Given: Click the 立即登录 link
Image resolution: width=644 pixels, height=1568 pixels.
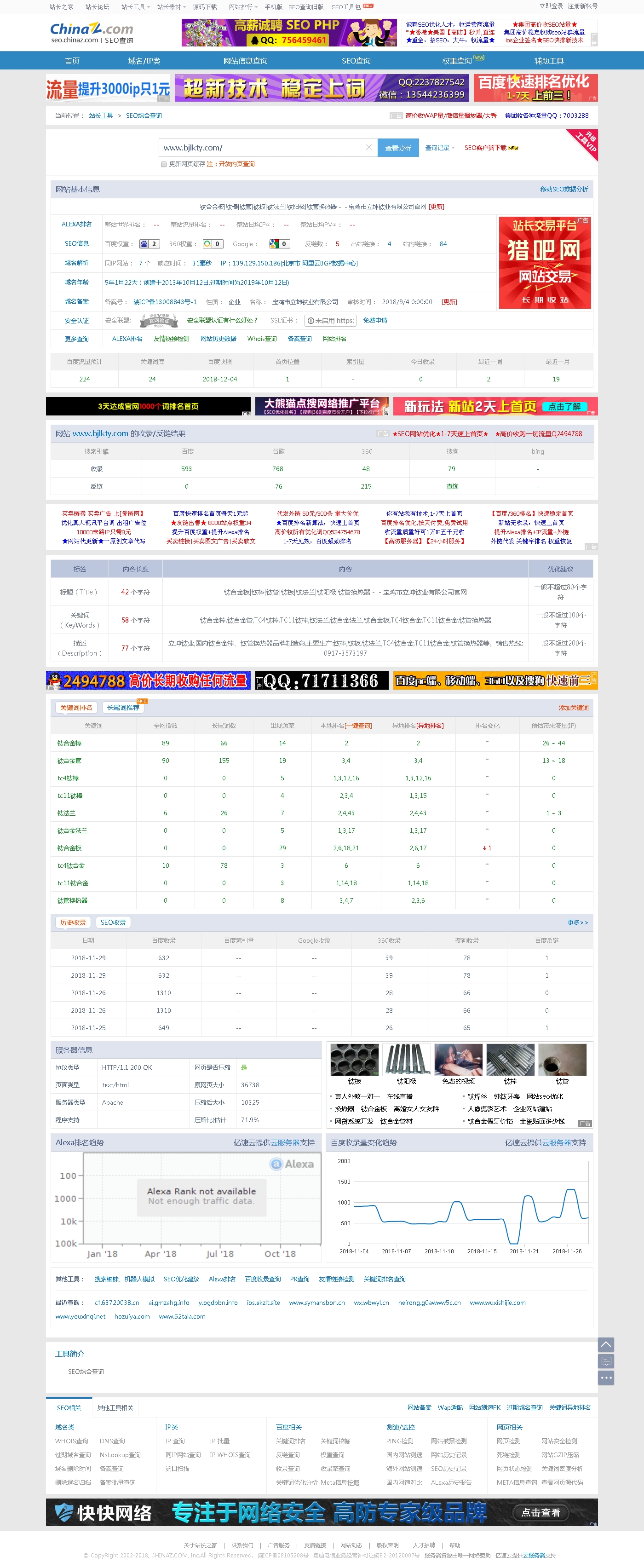Looking at the screenshot, I should (x=551, y=6).
